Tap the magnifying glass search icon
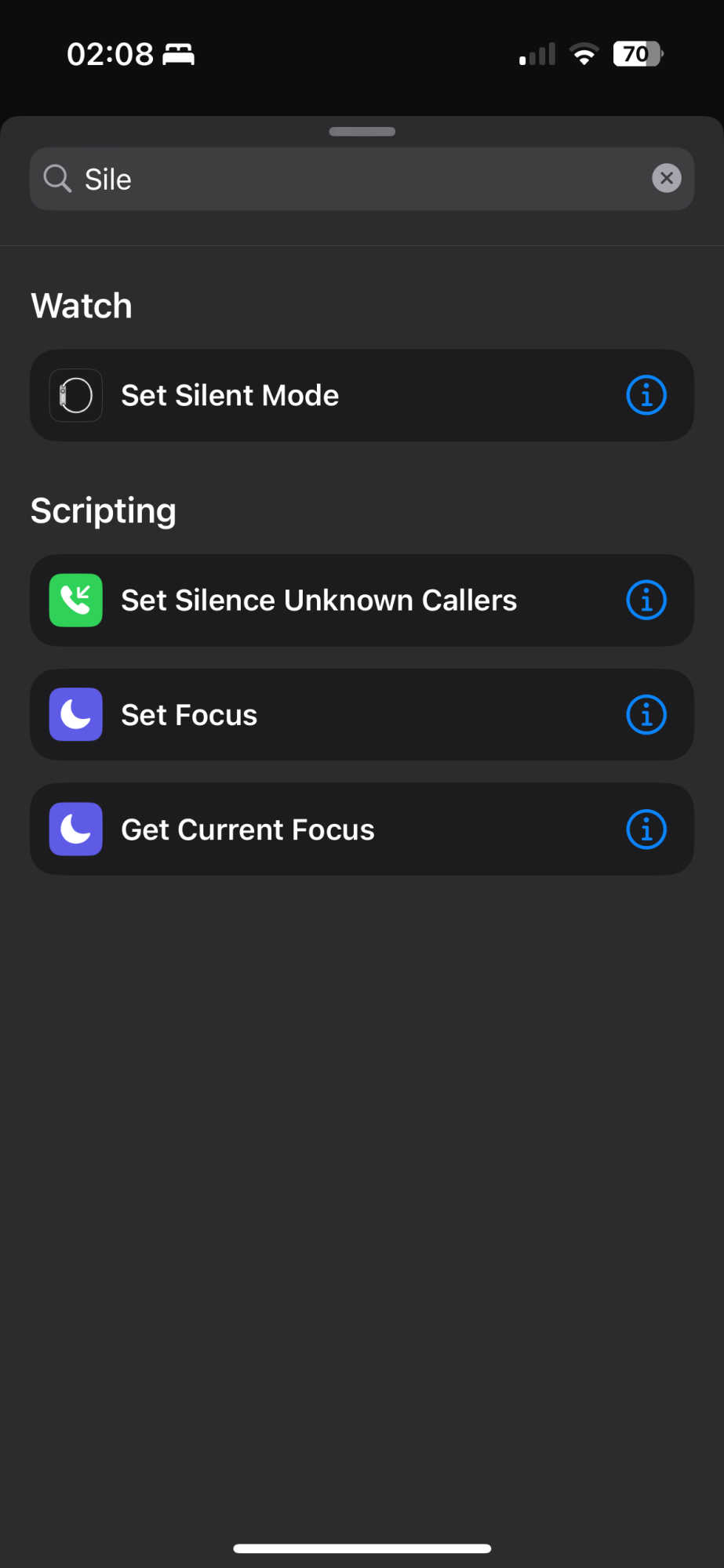724x1568 pixels. point(57,179)
